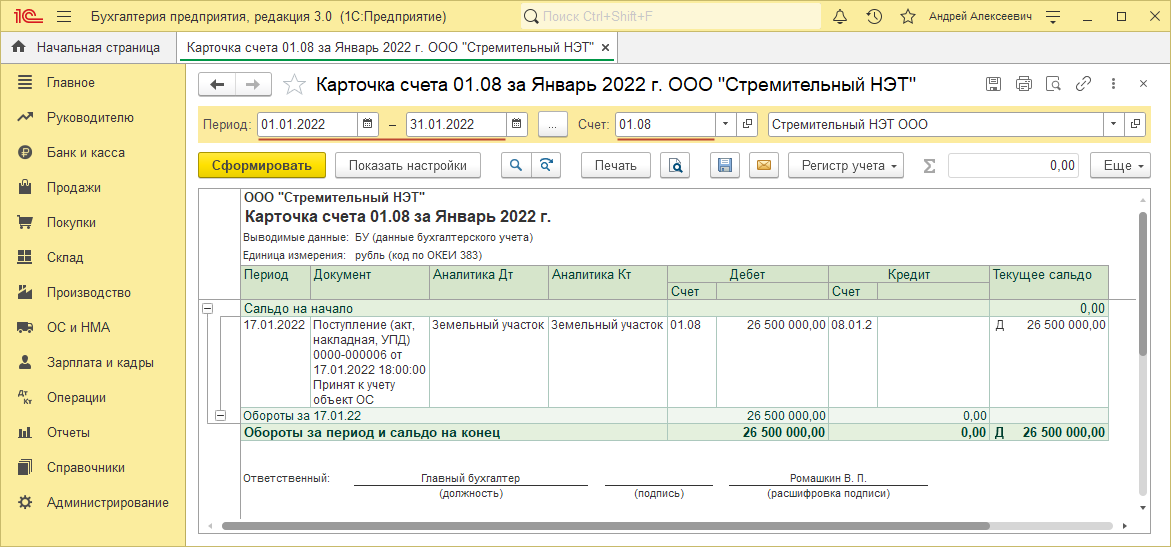Send report by email envelope icon
The width and height of the screenshot is (1171, 547).
pyautogui.click(x=762, y=165)
